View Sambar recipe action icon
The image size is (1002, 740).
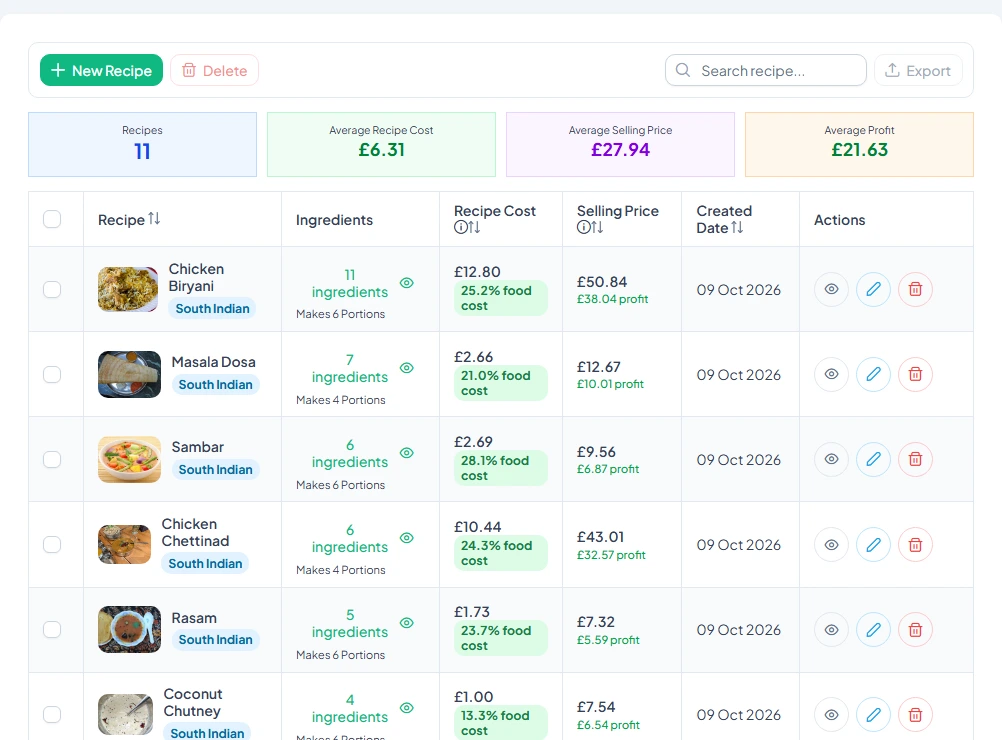(x=831, y=459)
